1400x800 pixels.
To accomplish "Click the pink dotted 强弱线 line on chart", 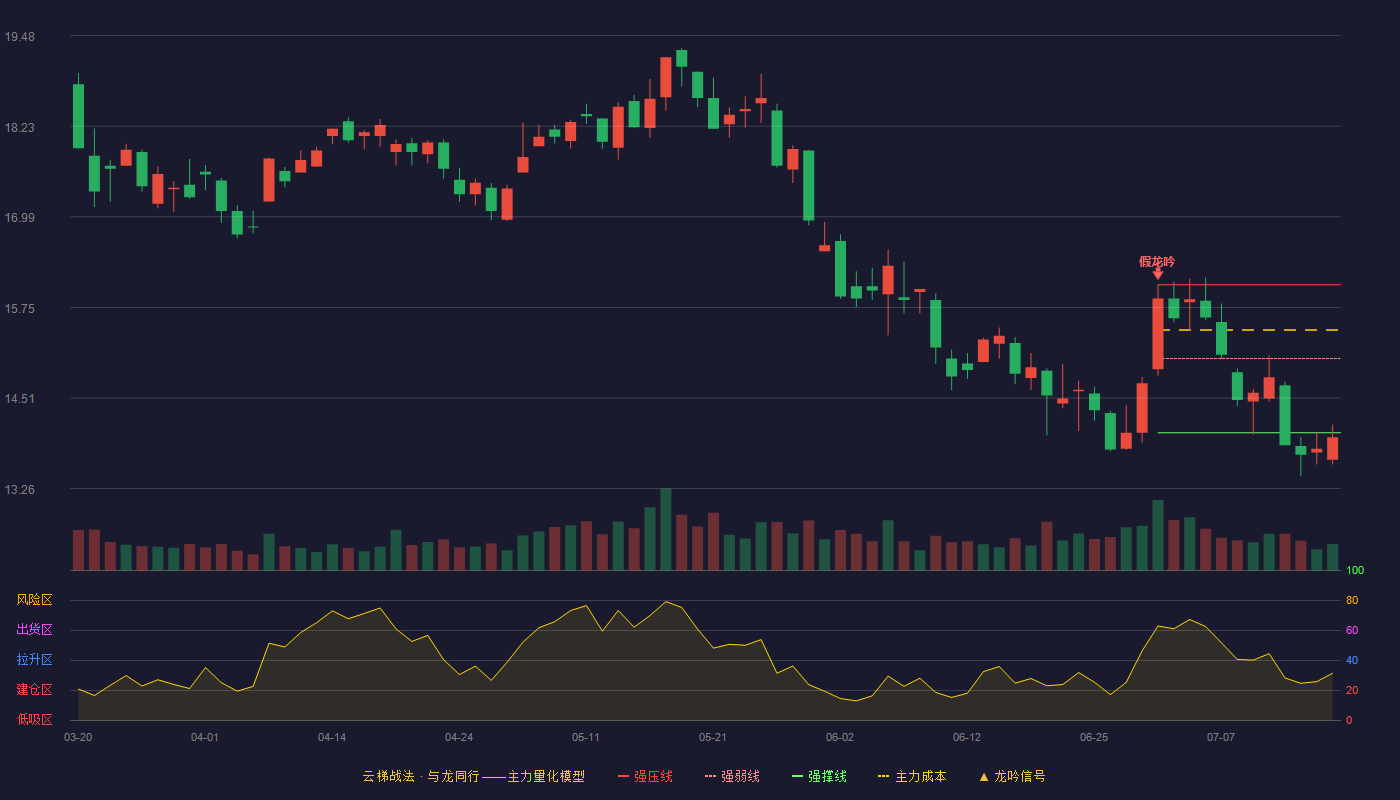I will click(x=1251, y=358).
